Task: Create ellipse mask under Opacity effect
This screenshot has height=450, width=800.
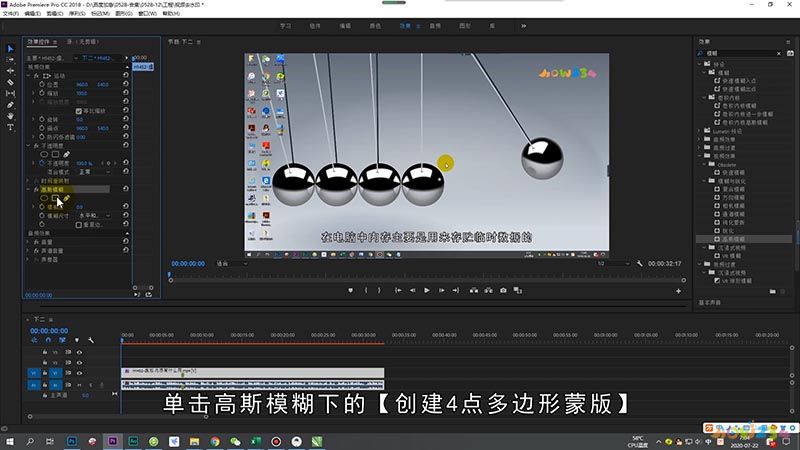Action: 44,154
